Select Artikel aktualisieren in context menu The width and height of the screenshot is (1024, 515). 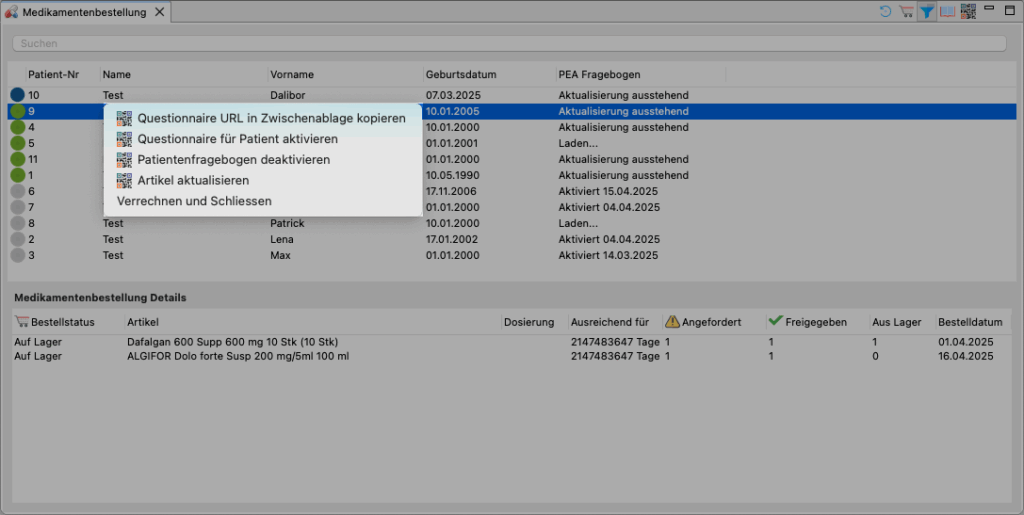[x=193, y=181]
